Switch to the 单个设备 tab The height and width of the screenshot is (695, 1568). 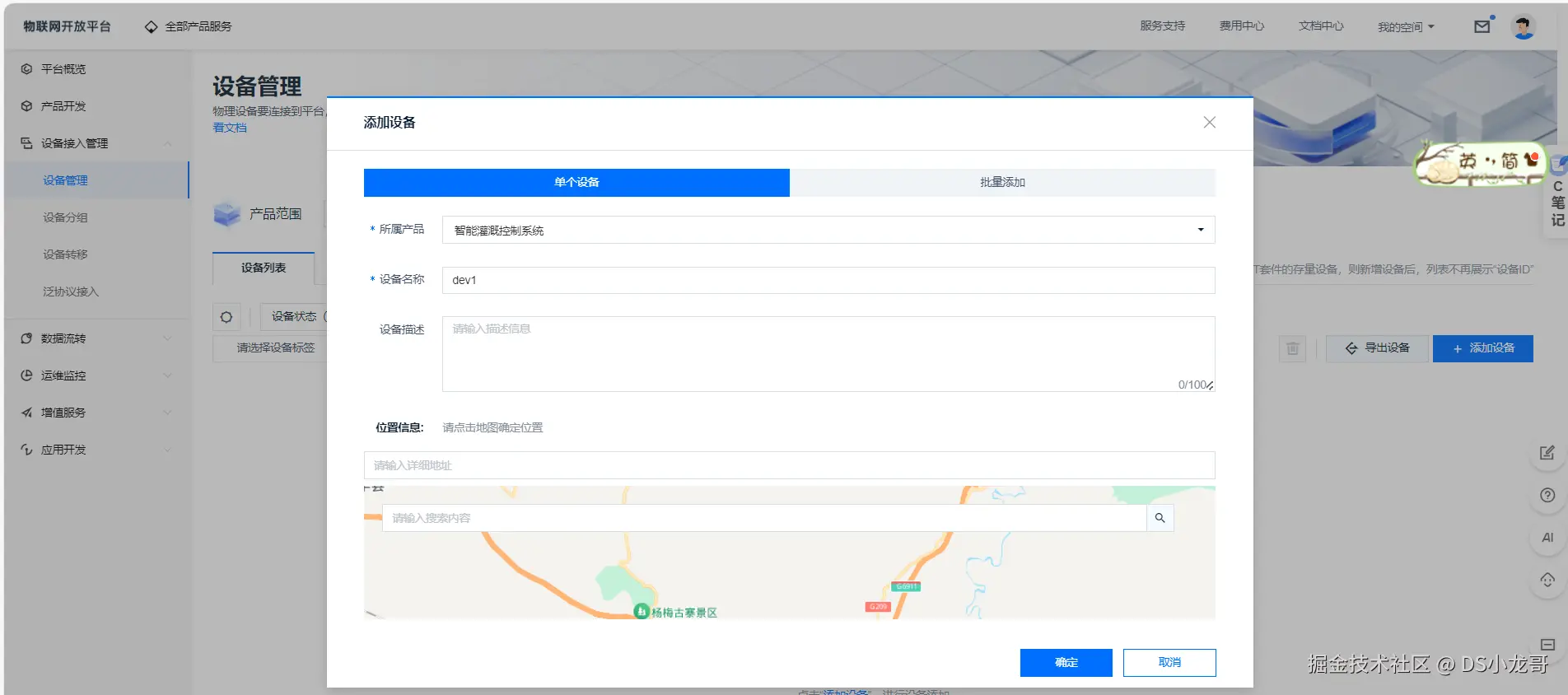[x=576, y=183]
